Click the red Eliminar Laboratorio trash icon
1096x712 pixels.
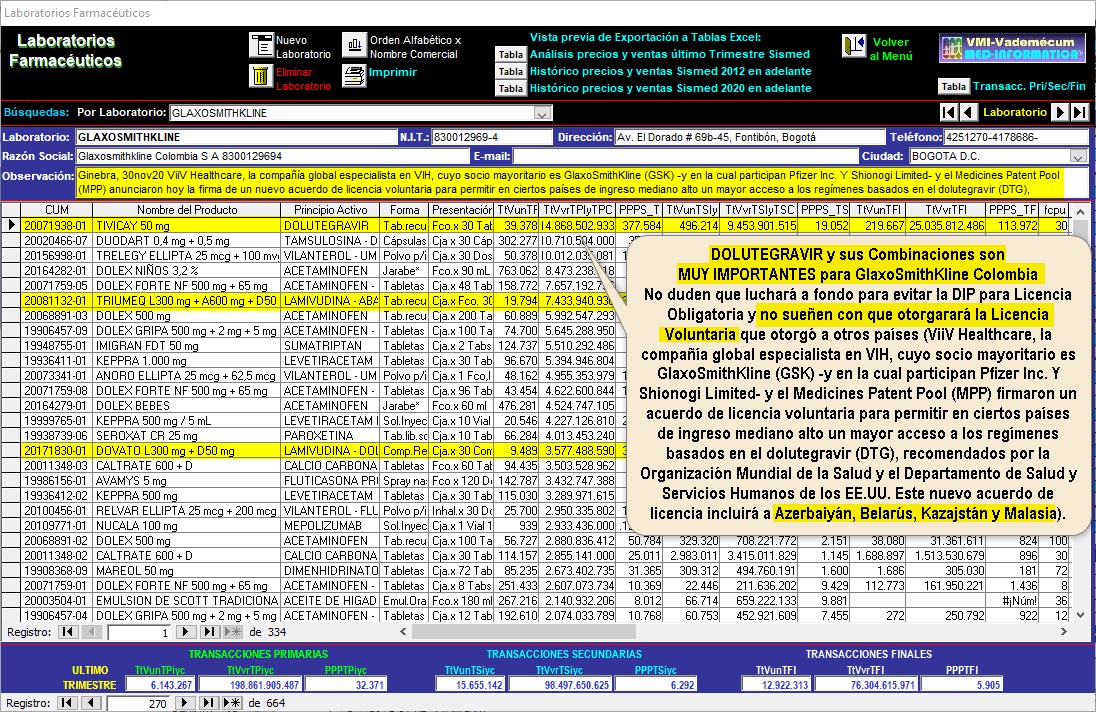(260, 76)
